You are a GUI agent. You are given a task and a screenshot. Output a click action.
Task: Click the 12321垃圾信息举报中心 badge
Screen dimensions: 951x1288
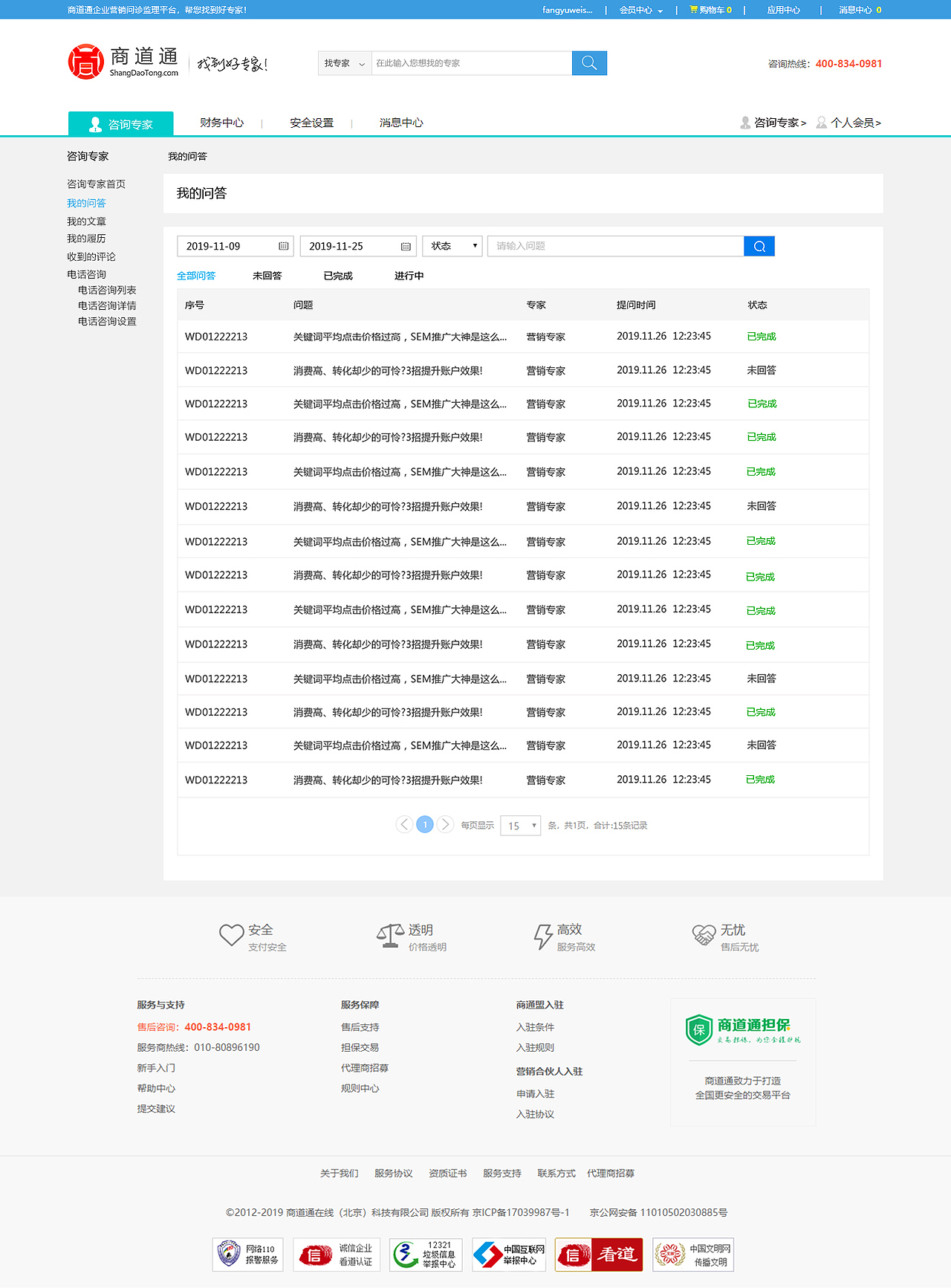[426, 1255]
